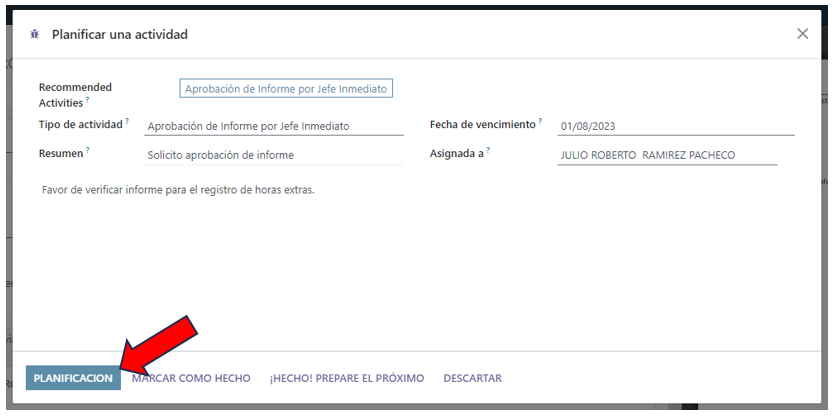
Task: Click the Resumen field with Solicito aprobación text
Action: (273, 155)
